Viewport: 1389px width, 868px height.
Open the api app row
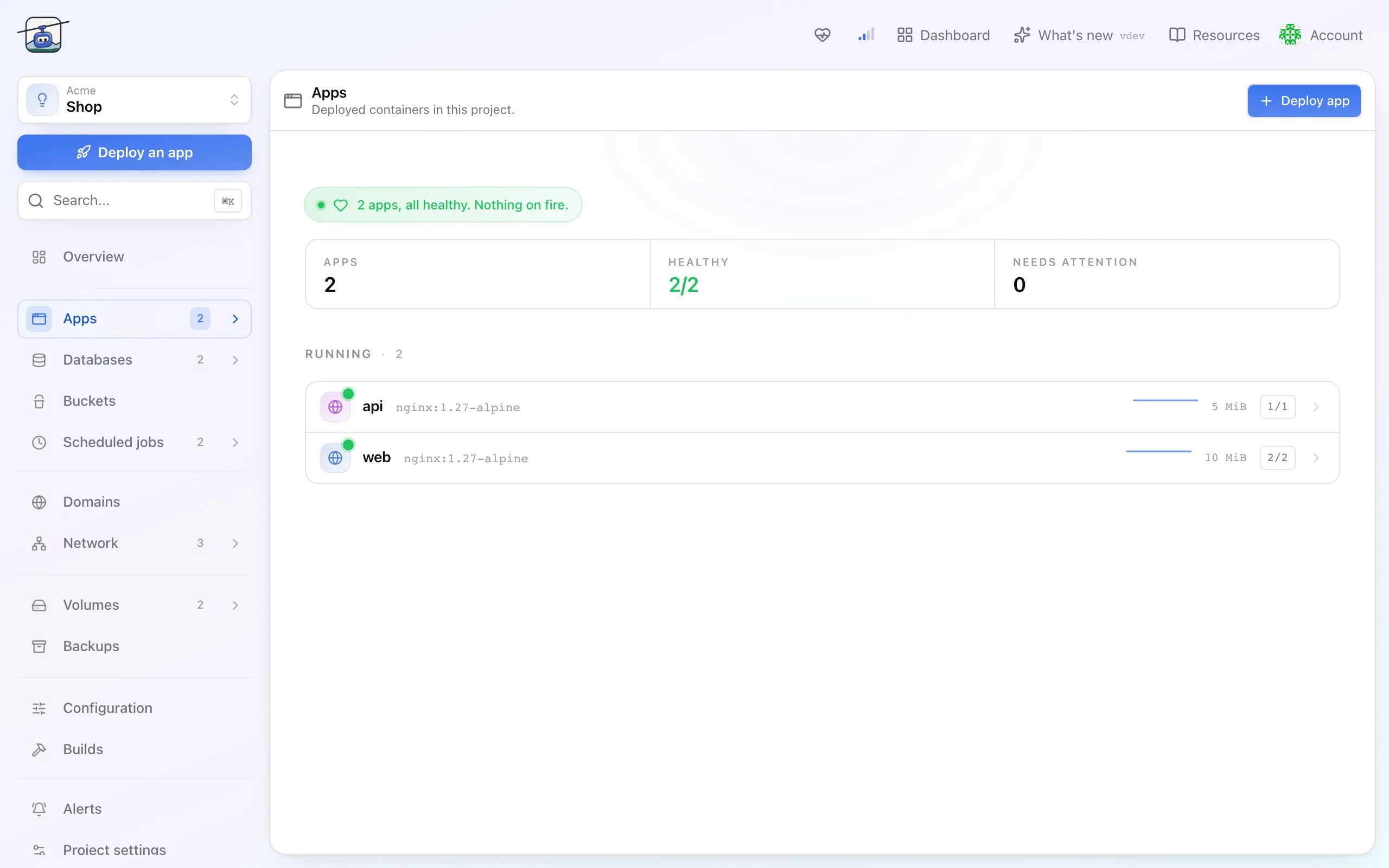click(x=822, y=406)
